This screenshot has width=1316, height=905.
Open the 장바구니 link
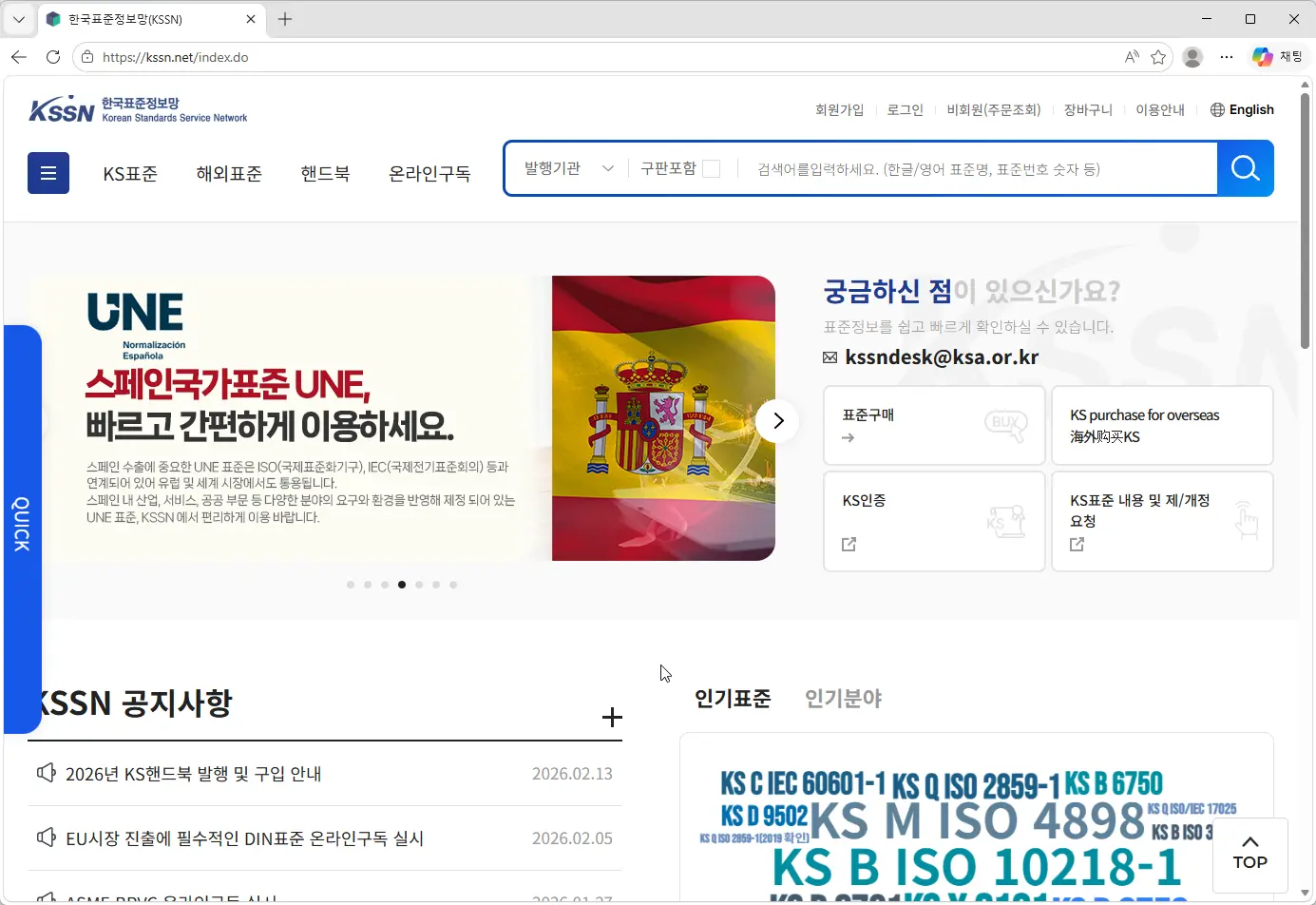click(x=1088, y=110)
